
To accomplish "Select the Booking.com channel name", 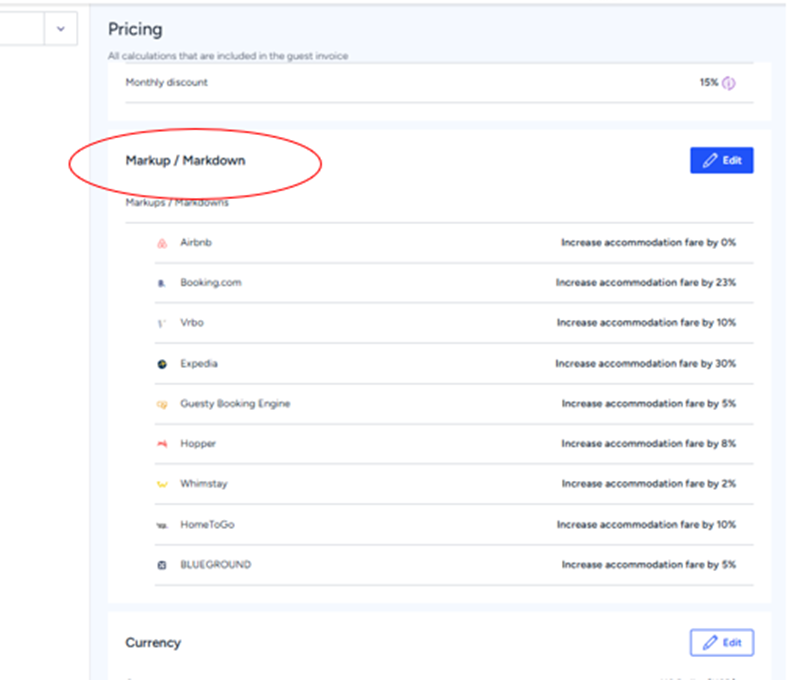I will click(211, 282).
